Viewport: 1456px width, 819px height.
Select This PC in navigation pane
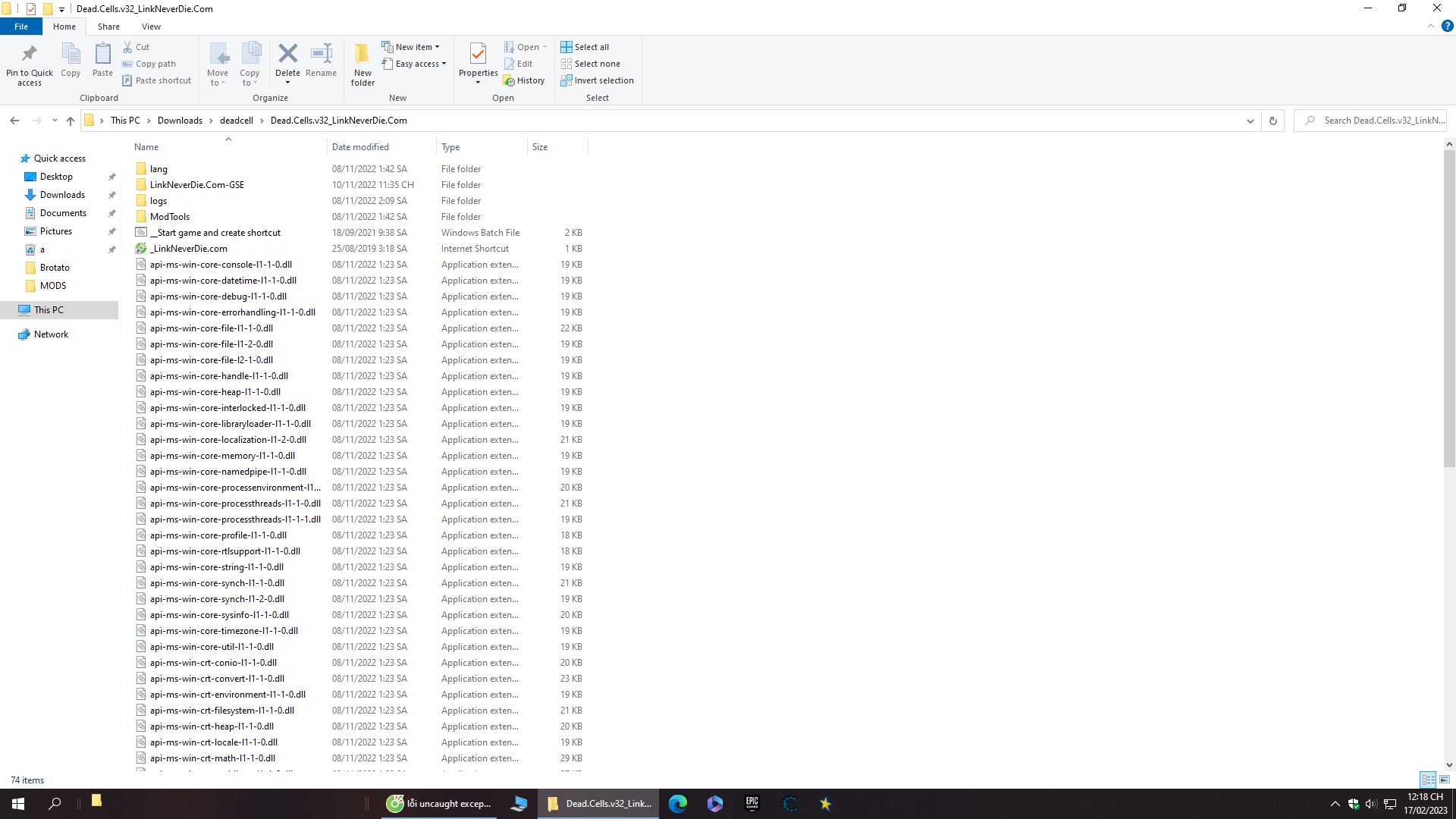pyautogui.click(x=49, y=310)
